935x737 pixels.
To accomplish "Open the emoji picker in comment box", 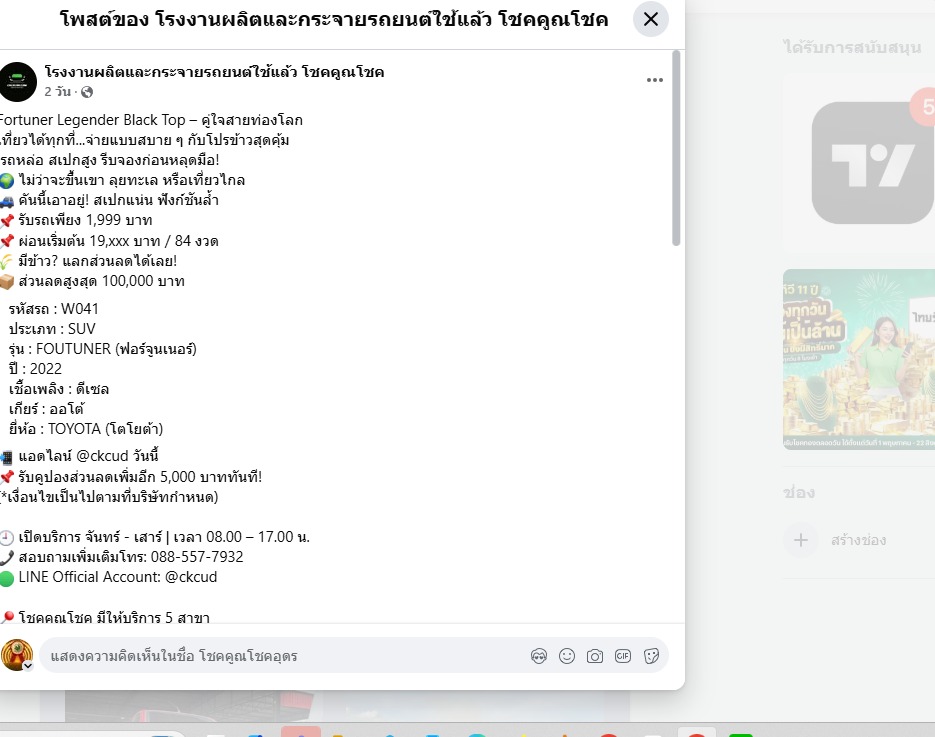I will (566, 657).
